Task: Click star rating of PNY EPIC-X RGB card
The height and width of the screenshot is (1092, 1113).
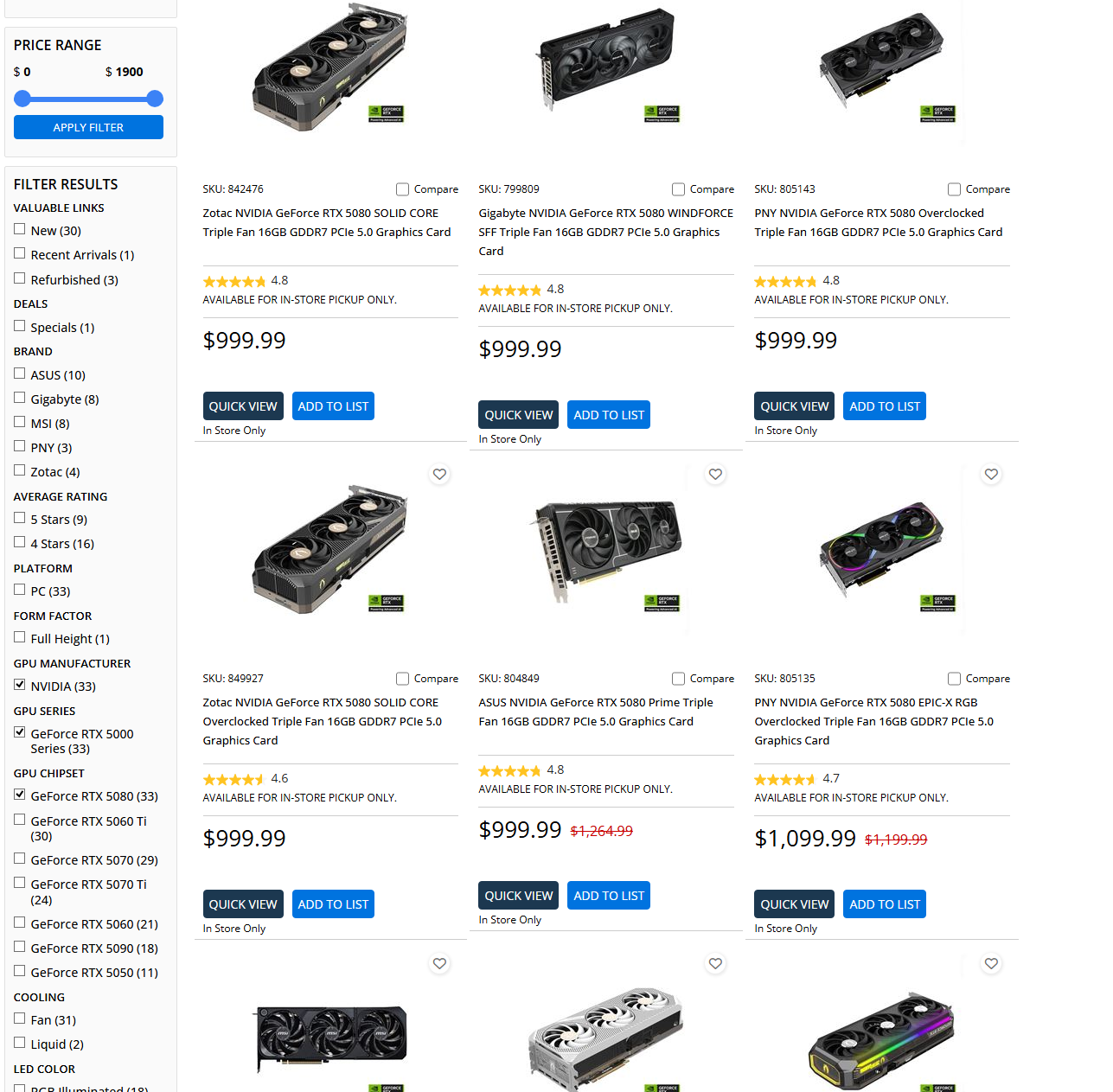Action: coord(785,779)
